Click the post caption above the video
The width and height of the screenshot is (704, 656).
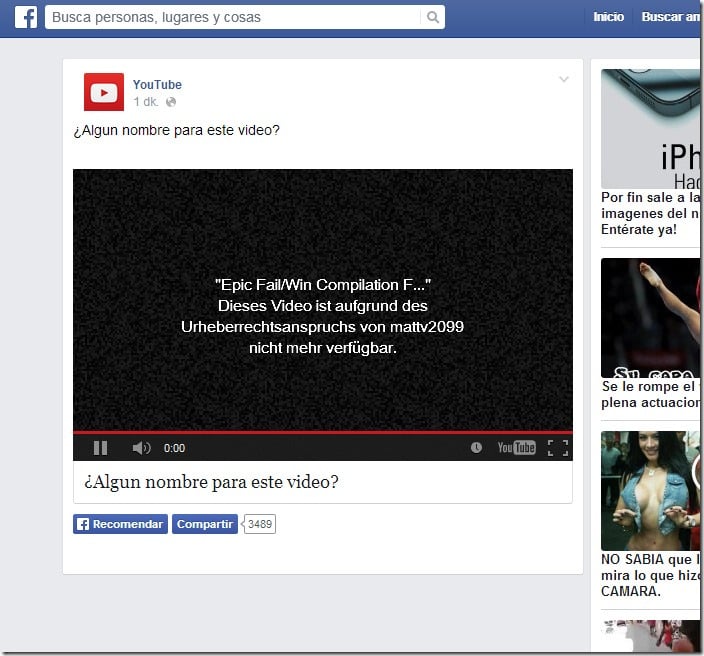point(176,130)
